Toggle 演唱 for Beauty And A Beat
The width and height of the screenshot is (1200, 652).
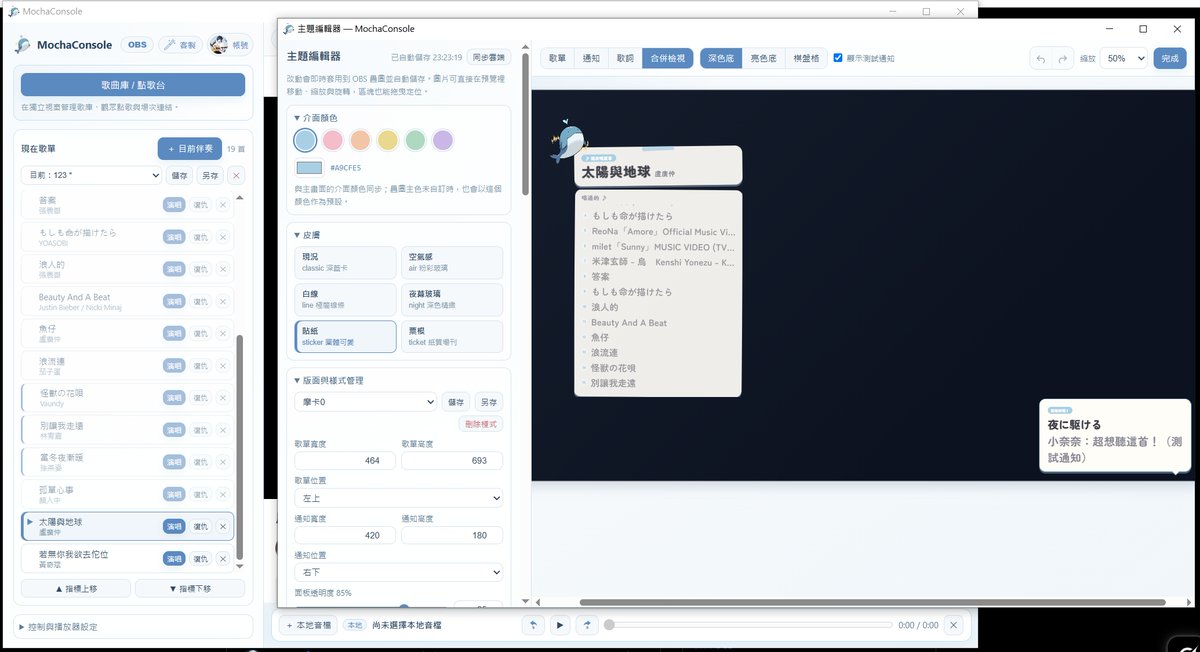tap(174, 301)
